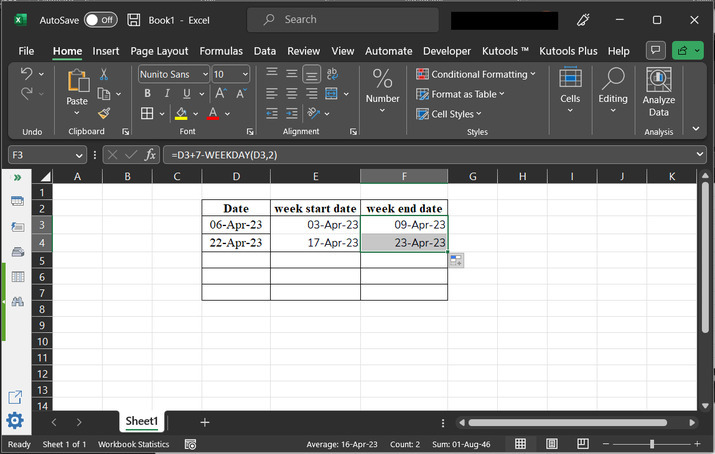The width and height of the screenshot is (715, 454).
Task: Toggle Align Right
Action: tap(312, 94)
